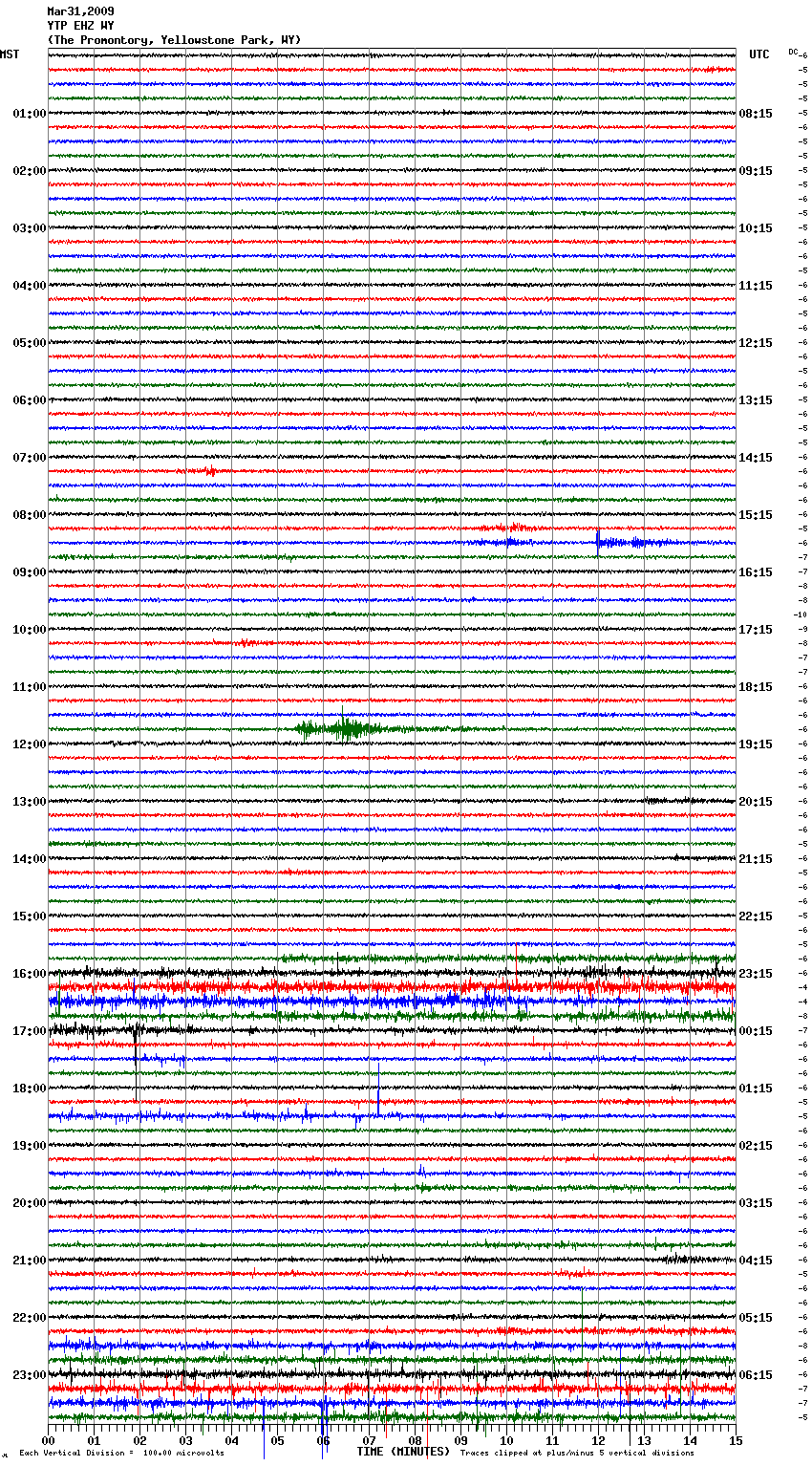This screenshot has width=812, height=1466.
Task: Select the station code YTP EHZ WY
Action: [x=80, y=26]
